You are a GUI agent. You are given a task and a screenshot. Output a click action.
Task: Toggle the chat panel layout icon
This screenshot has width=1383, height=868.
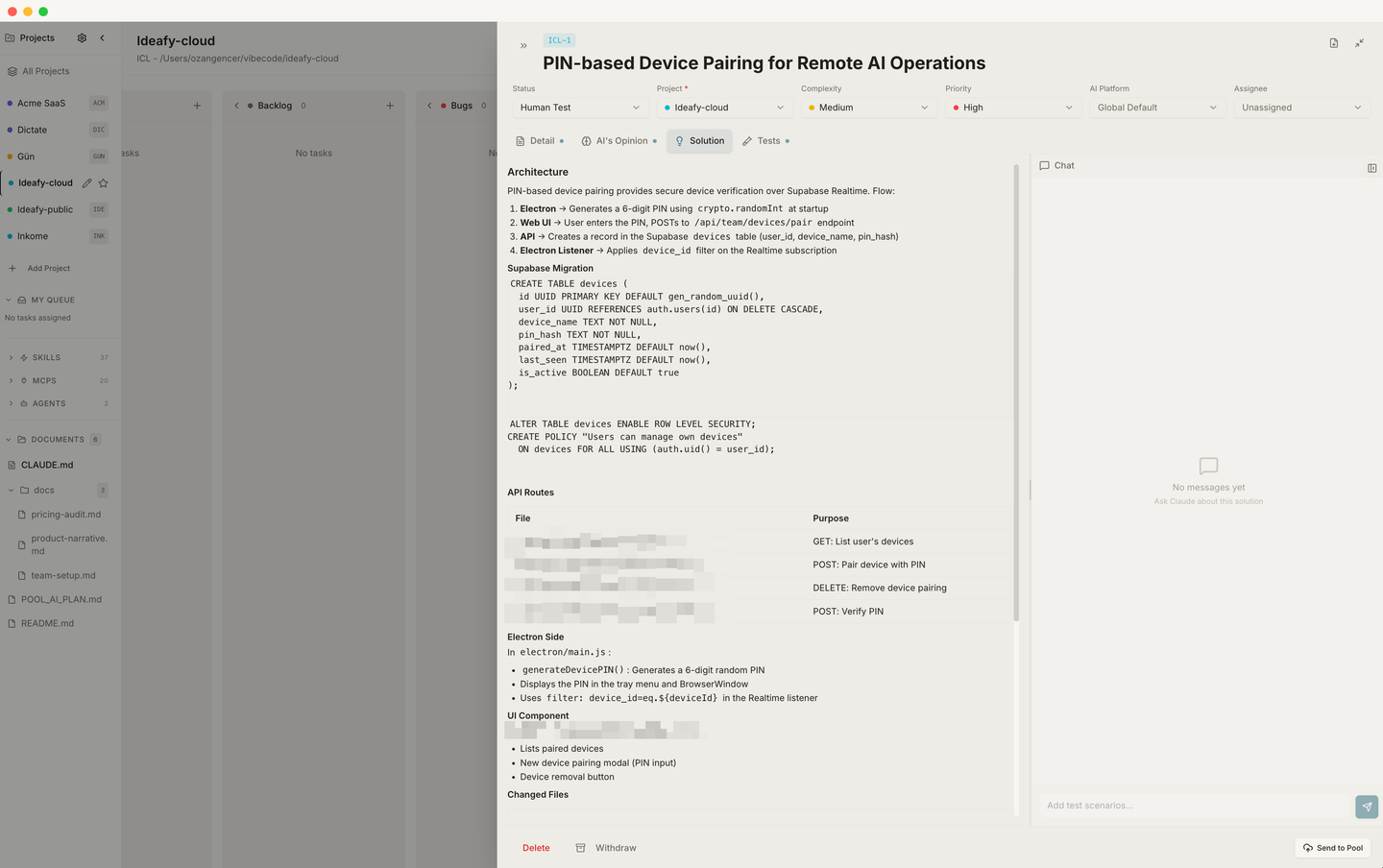coord(1371,168)
